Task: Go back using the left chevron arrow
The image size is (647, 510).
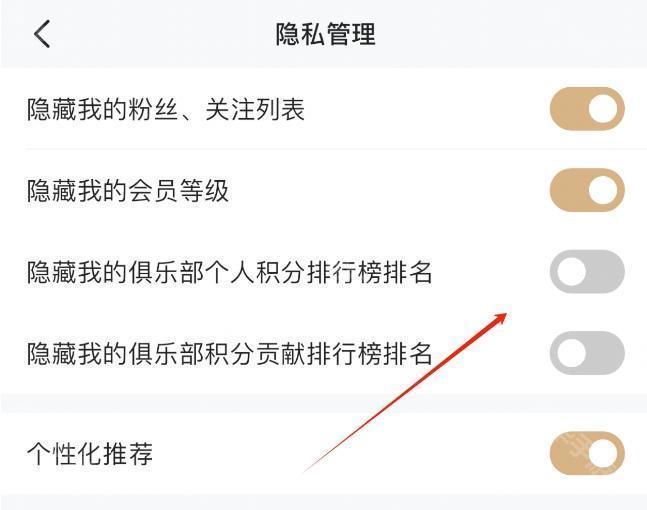Action: click(x=42, y=34)
